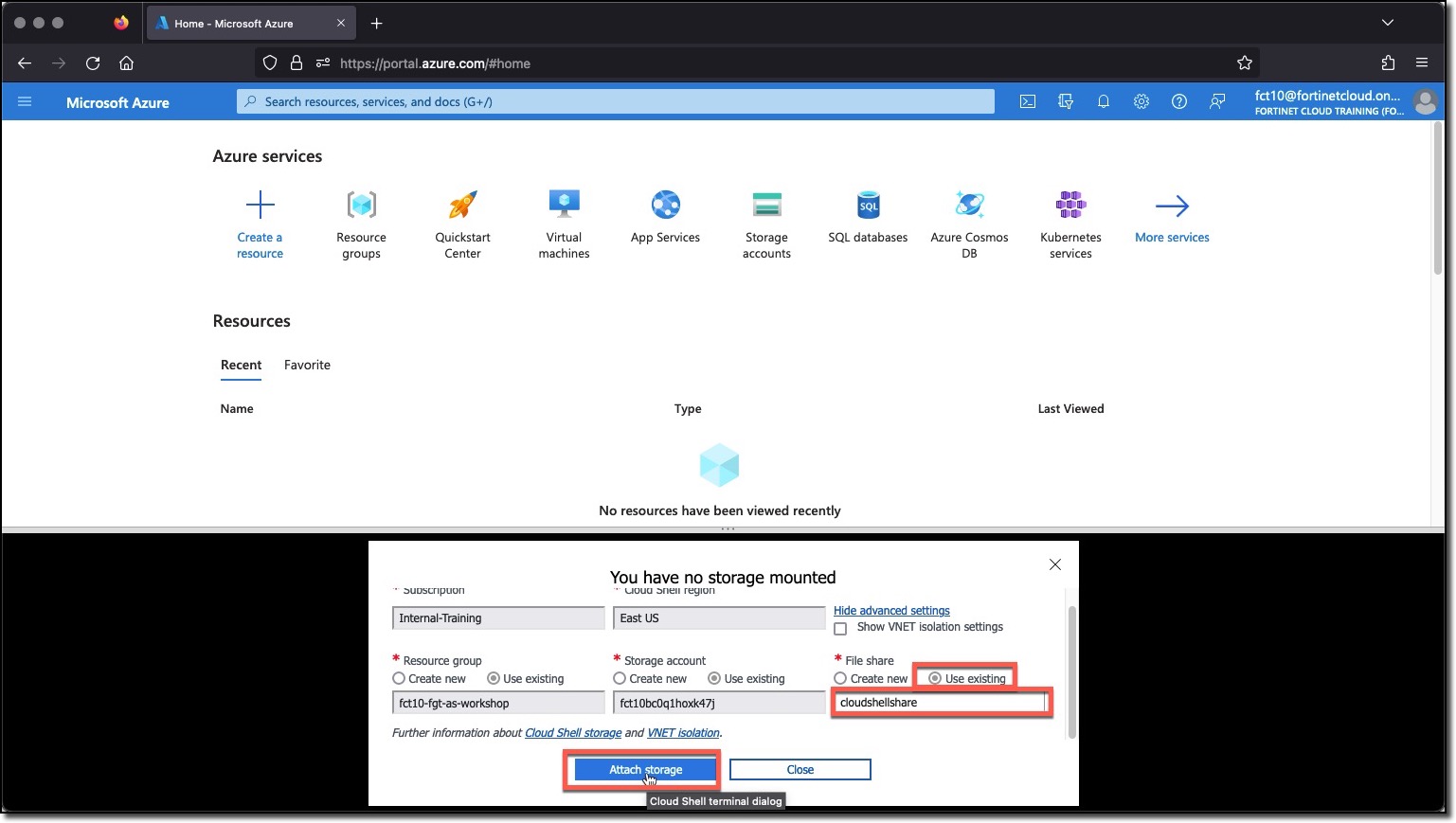The height and width of the screenshot is (823, 1456).
Task: Click the Last Viewed column header
Action: [x=1070, y=409]
